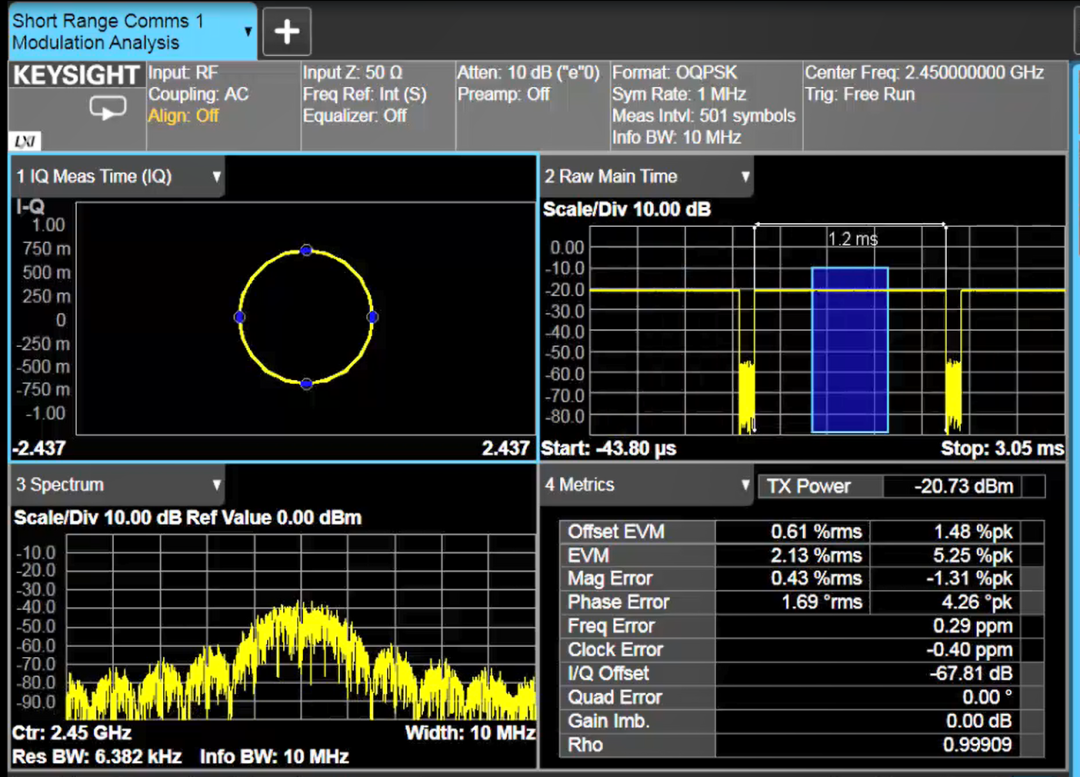This screenshot has width=1080, height=777.
Task: Click the rightmost blue constellation point
Action: [x=372, y=317]
